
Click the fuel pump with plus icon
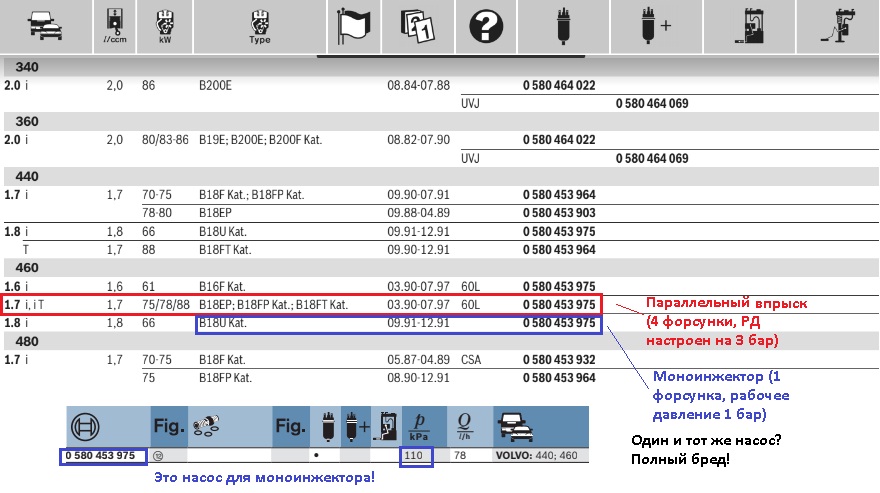(x=657, y=24)
